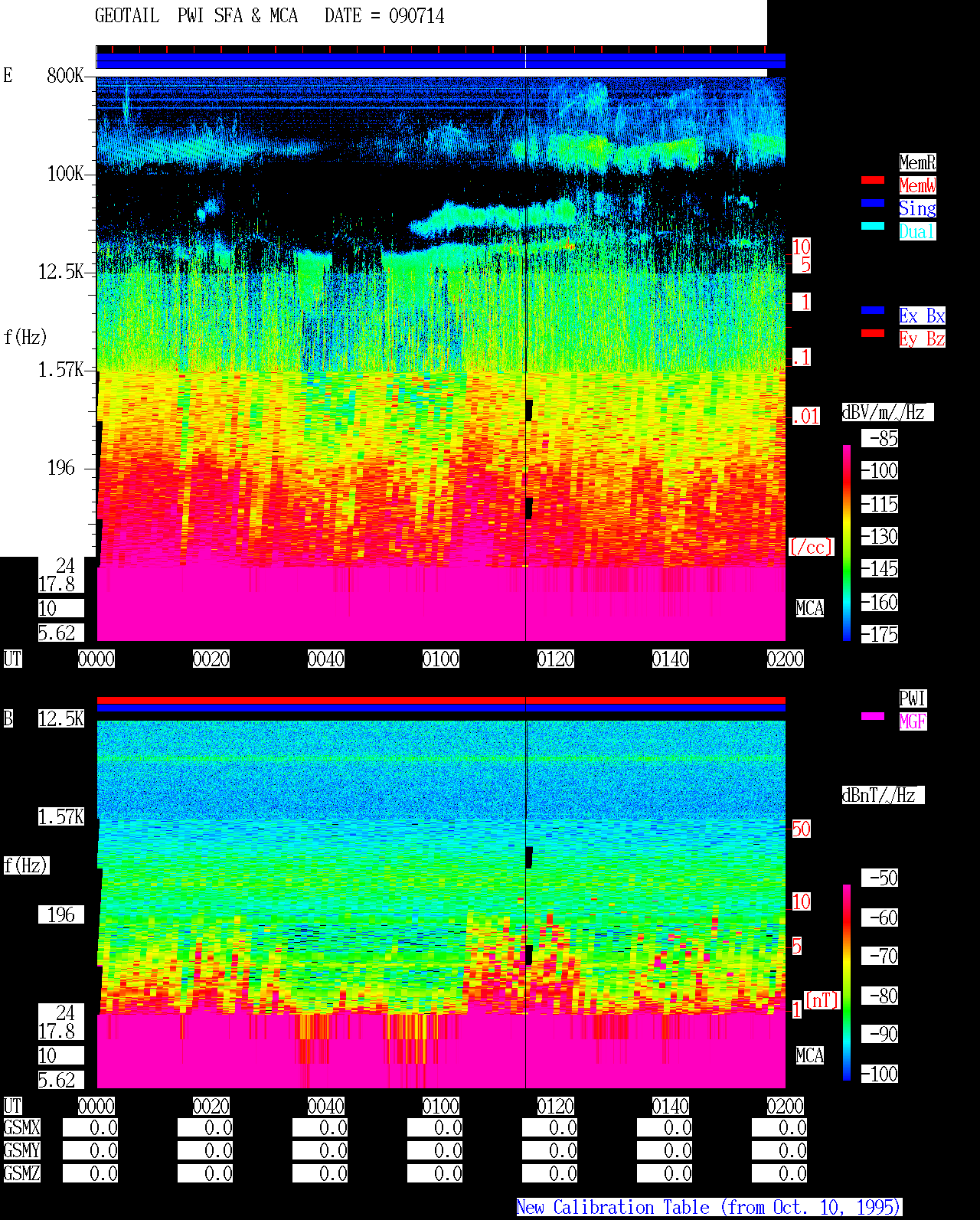
Task: Select the "dBV/m/√Hz" unit label
Action: (x=887, y=412)
